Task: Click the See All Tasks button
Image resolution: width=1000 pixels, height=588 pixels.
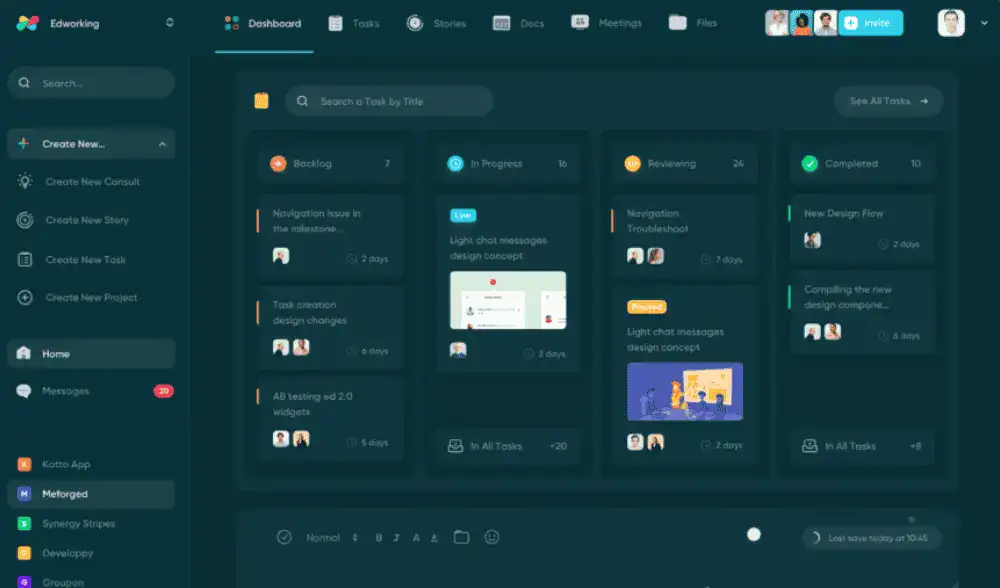Action: click(888, 101)
